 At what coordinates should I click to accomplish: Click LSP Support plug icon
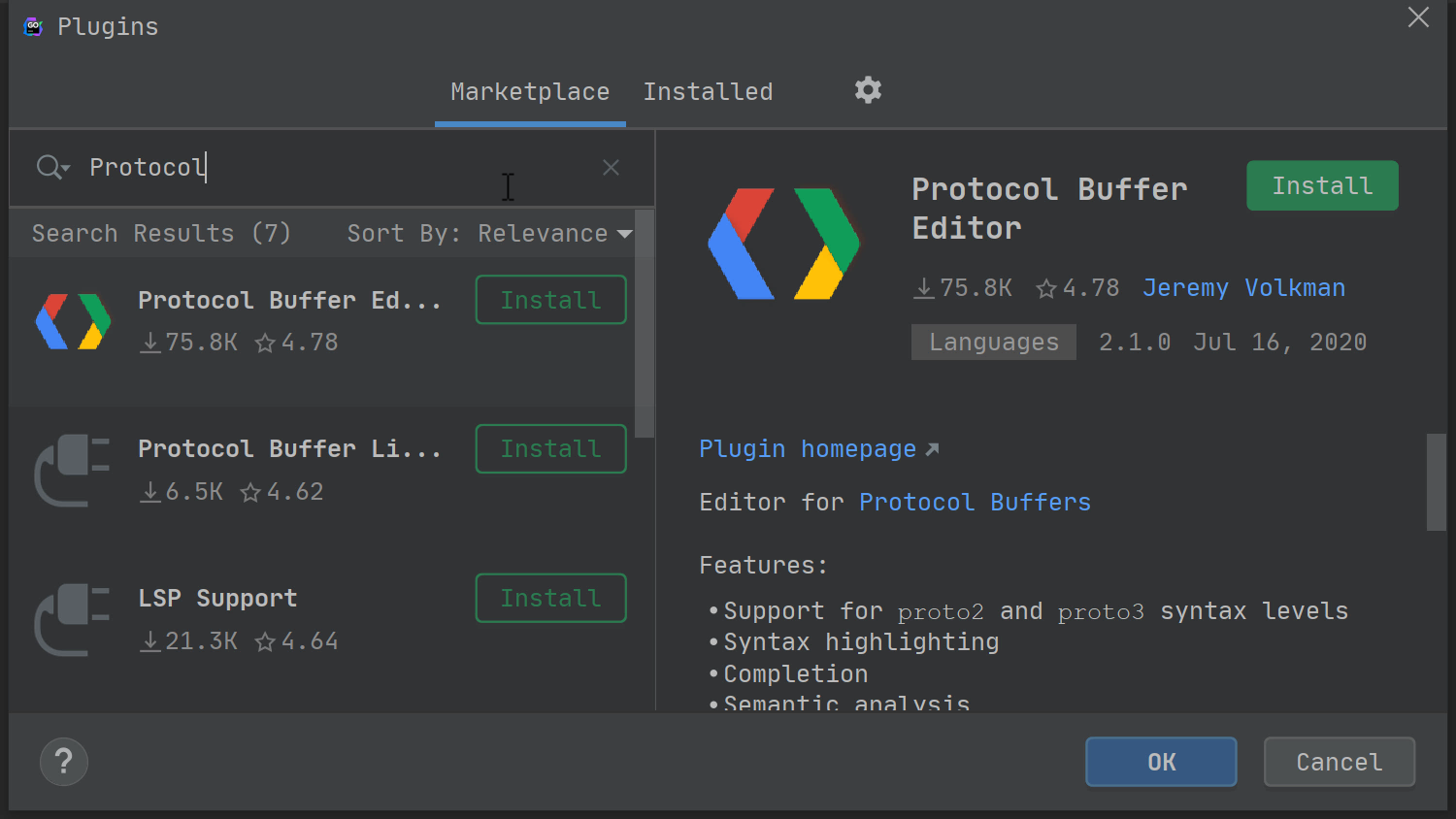73,620
